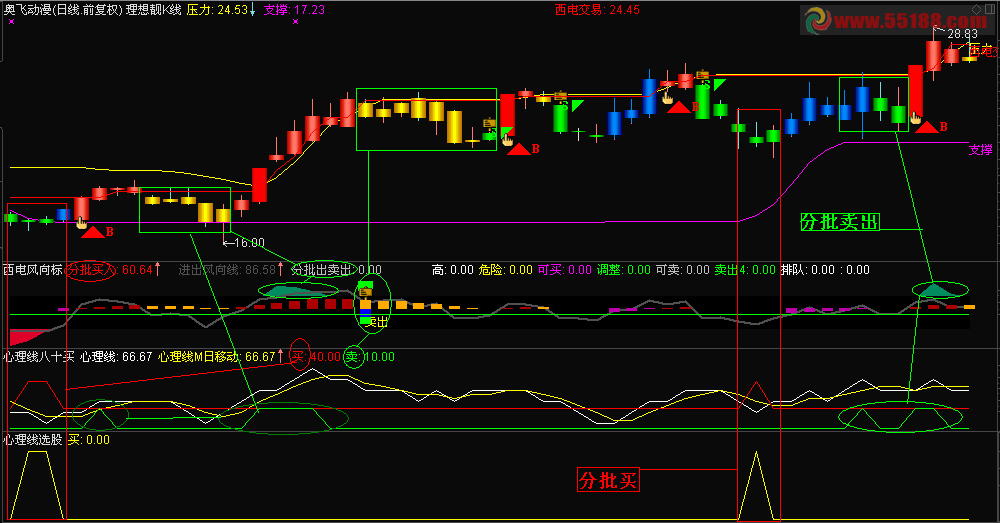Select the leftmost red B buy triangle

(x=93, y=232)
